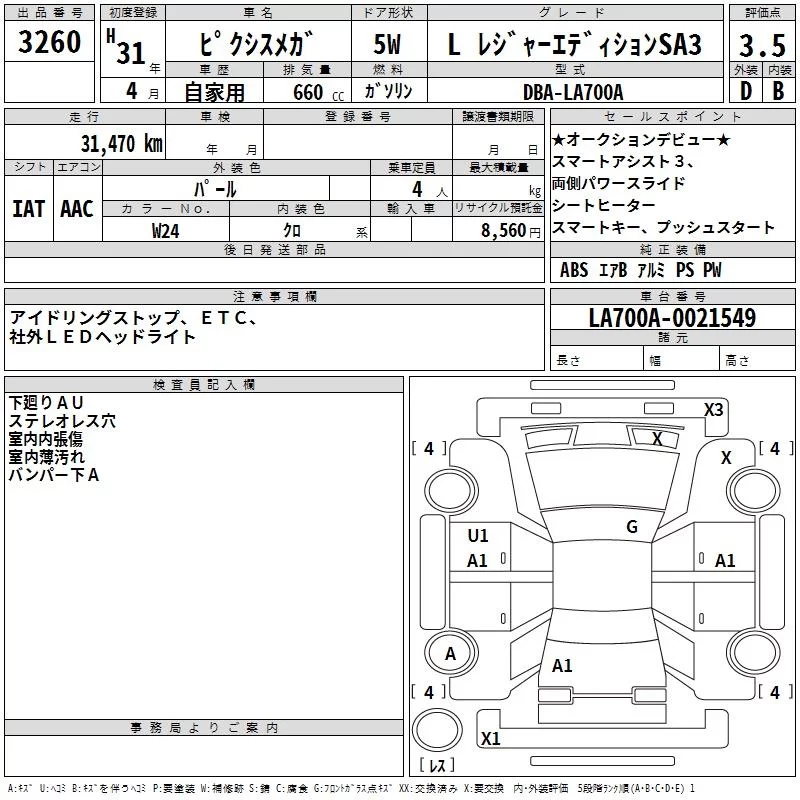Click the X1 mark on the rear bumper
Viewport: 800px width, 800px height.
(490, 739)
